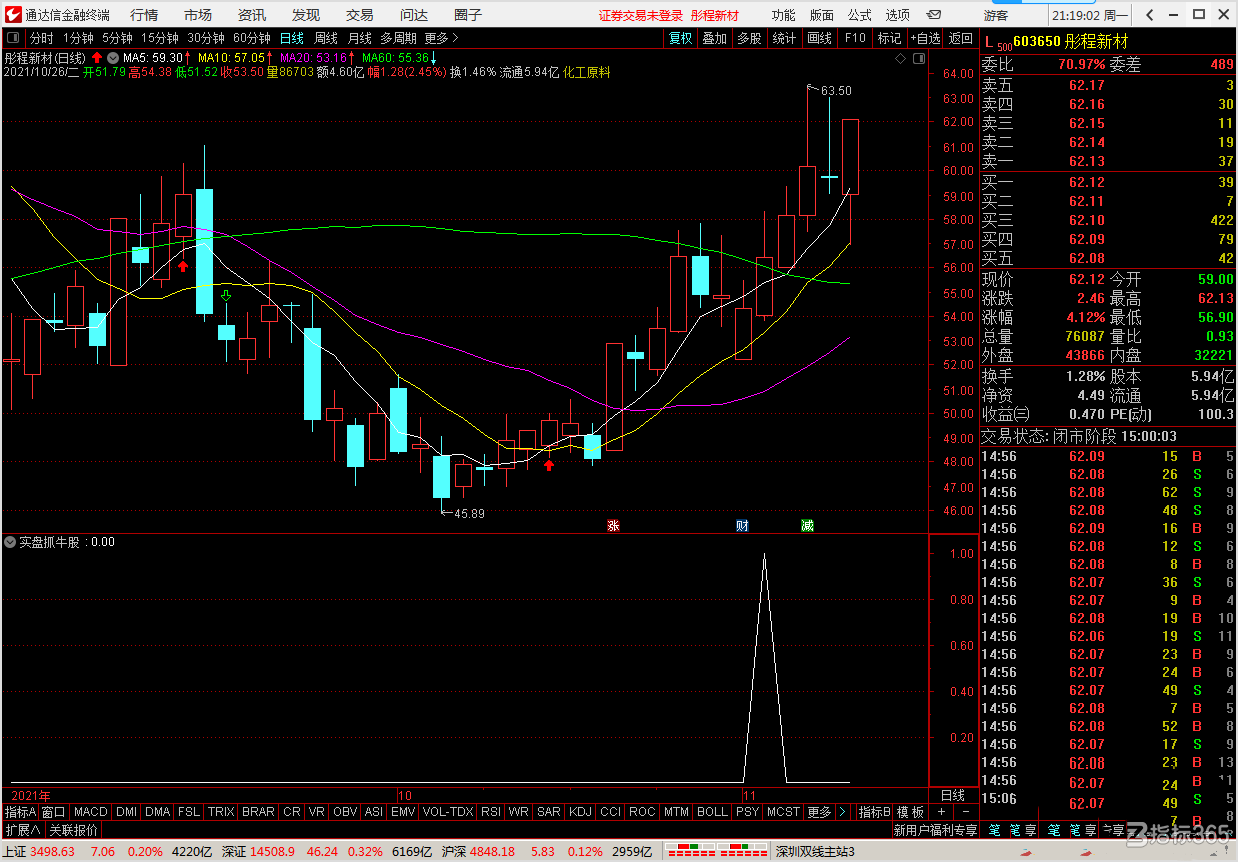Switch to 指标B indicator group
The image size is (1238, 862).
tap(875, 812)
